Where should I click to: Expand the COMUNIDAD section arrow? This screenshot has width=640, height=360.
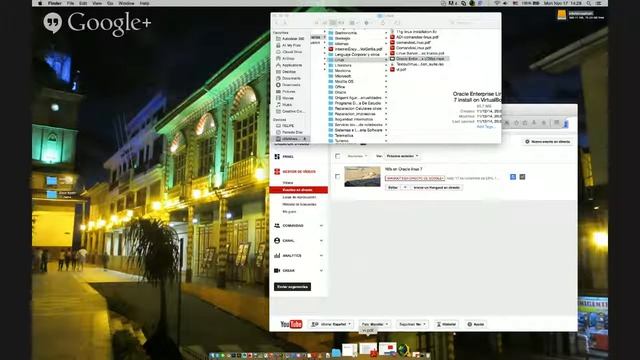pyautogui.click(x=321, y=226)
